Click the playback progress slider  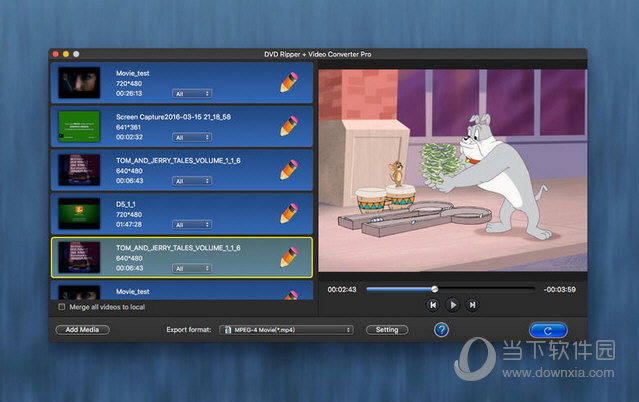[x=450, y=289]
